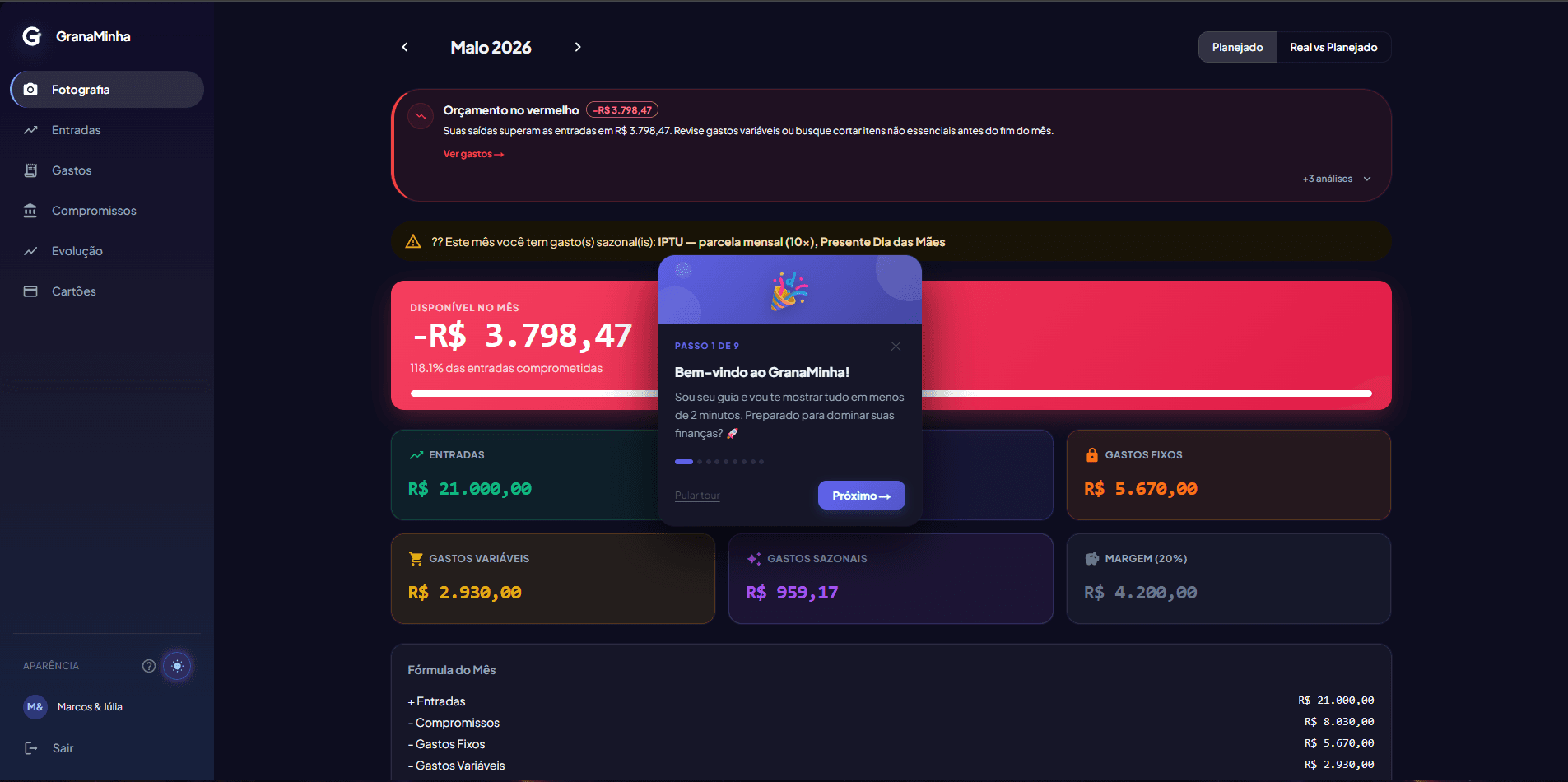
Task: Go to next month arrow
Action: tap(578, 47)
